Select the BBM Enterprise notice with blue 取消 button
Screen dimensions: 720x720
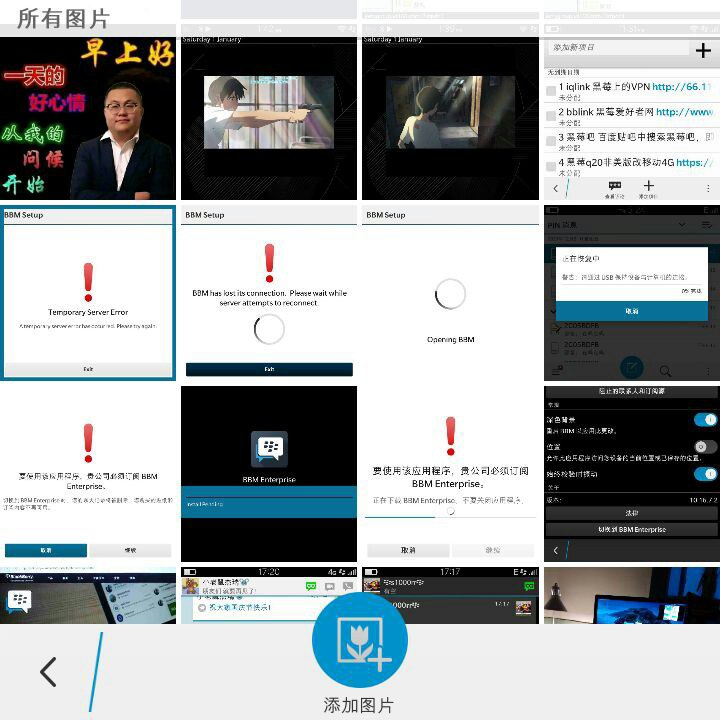pos(88,474)
